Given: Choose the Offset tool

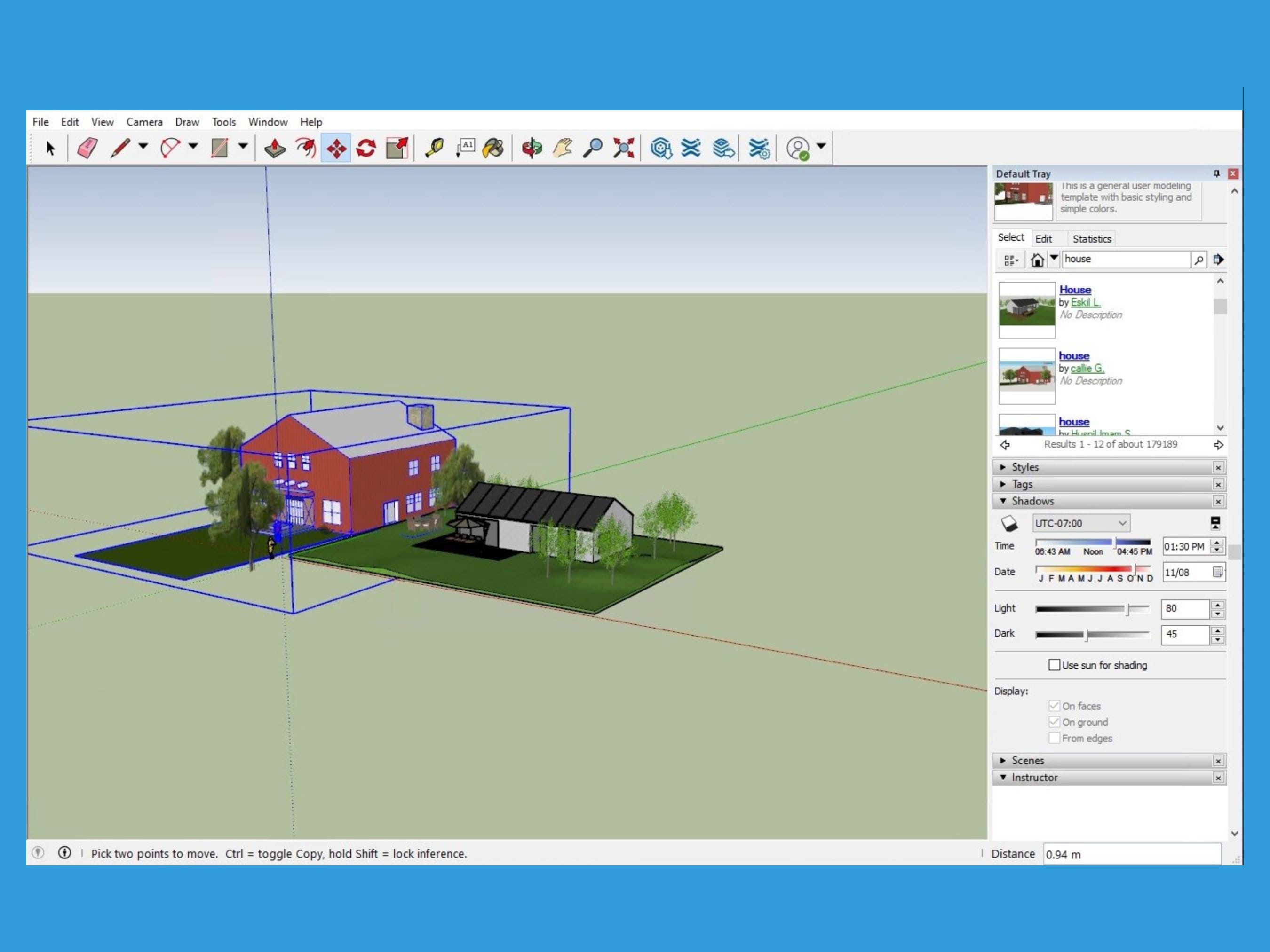Looking at the screenshot, I should point(306,148).
